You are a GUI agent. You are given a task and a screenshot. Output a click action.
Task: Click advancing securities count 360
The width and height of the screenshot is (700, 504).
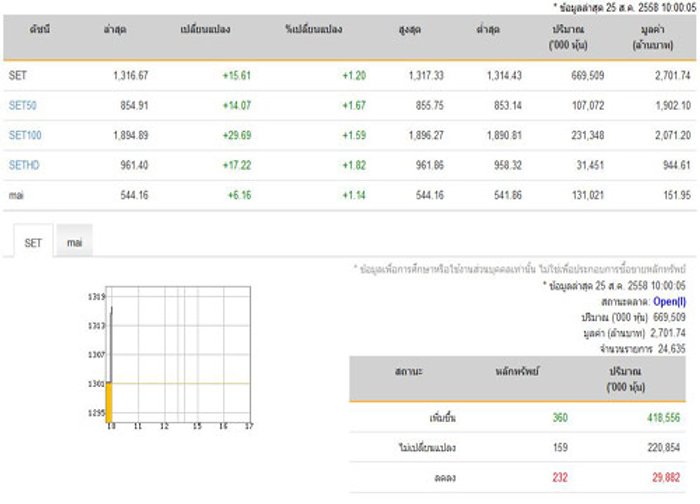coord(560,418)
